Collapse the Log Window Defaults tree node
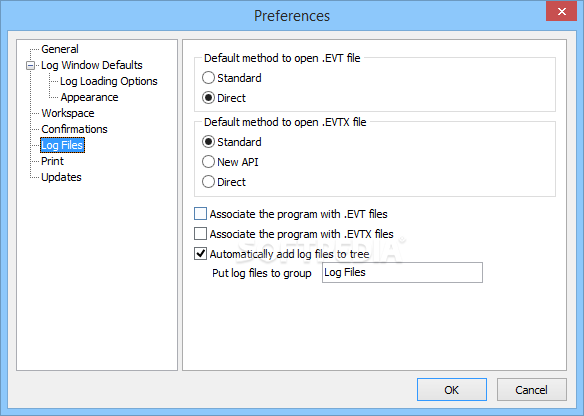Screen dimensions: 584x416 31,66
